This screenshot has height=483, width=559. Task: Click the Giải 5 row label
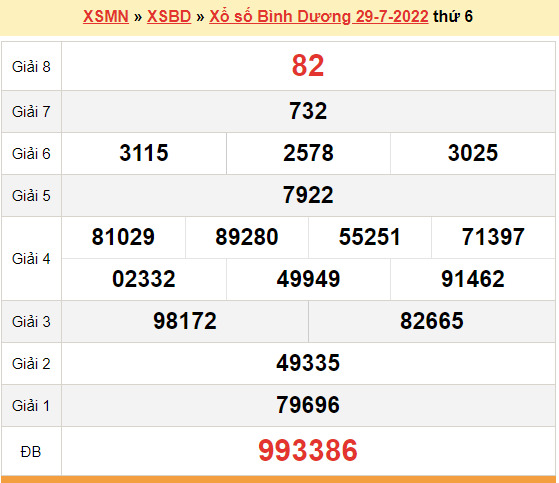(31, 196)
